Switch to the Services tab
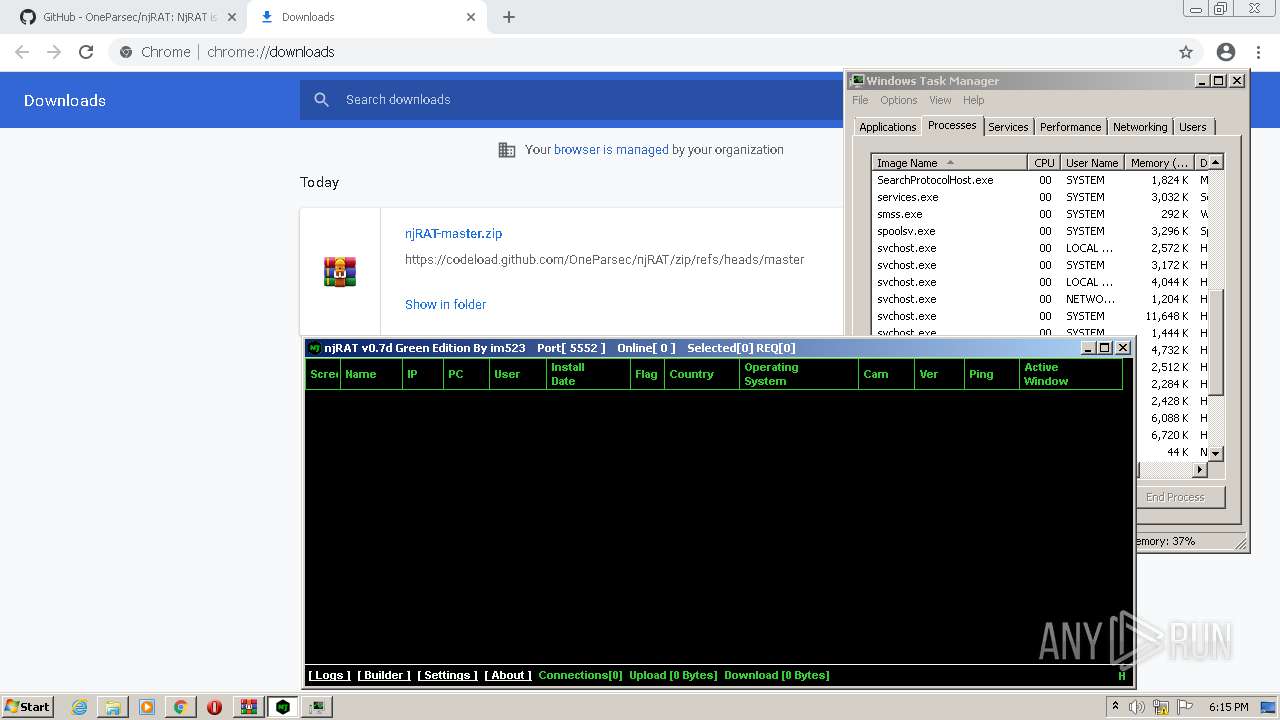This screenshot has height=720, width=1280. click(x=1008, y=127)
